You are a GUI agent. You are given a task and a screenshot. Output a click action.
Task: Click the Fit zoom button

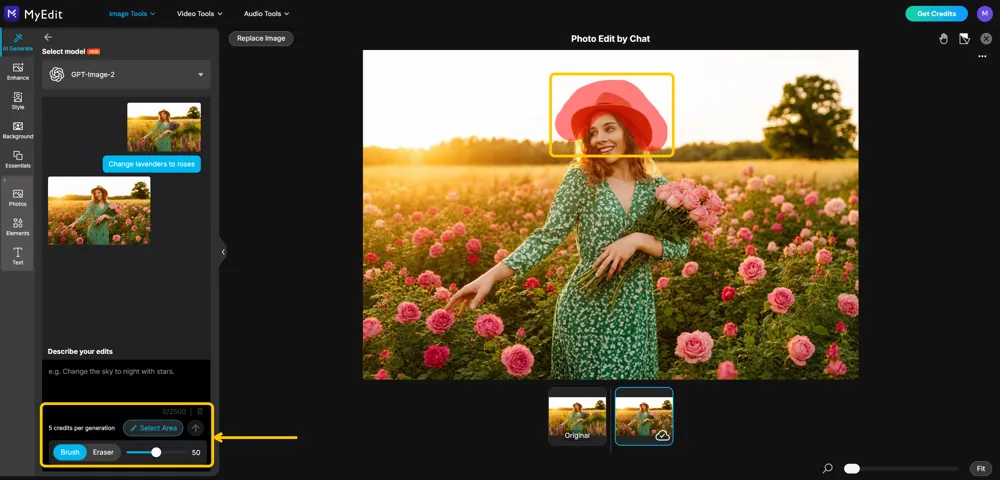click(981, 469)
